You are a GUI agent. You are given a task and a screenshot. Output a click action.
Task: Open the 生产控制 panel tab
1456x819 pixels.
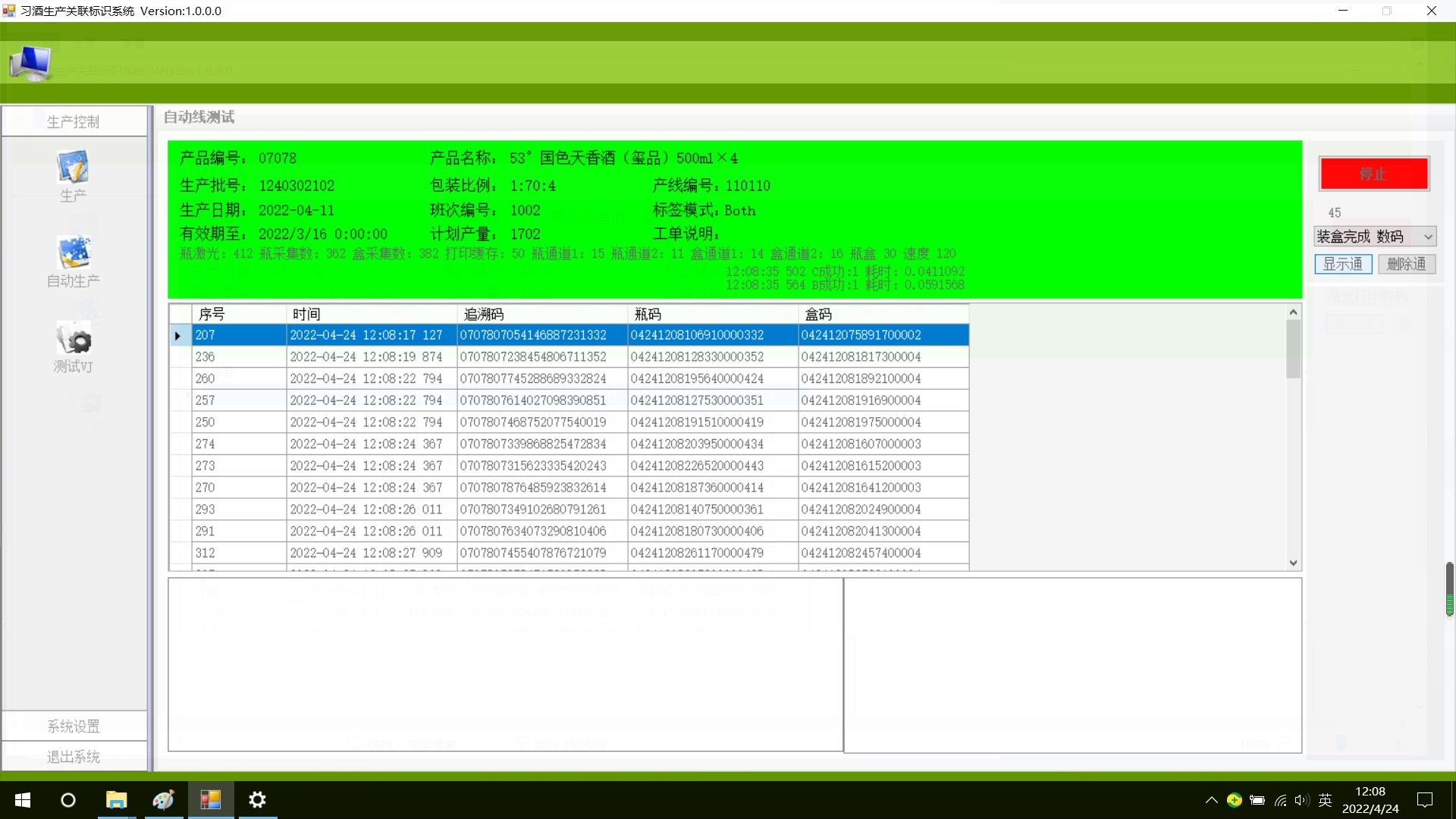click(x=74, y=121)
